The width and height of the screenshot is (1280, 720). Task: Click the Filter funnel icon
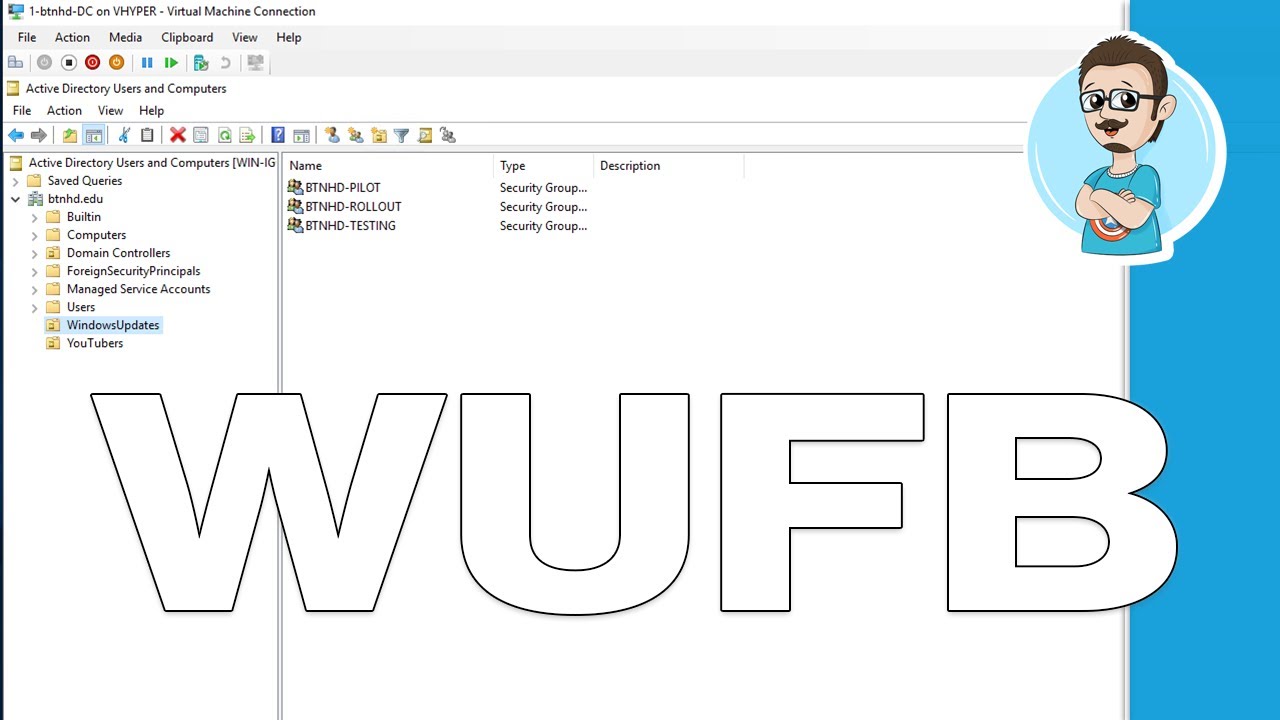coord(401,135)
